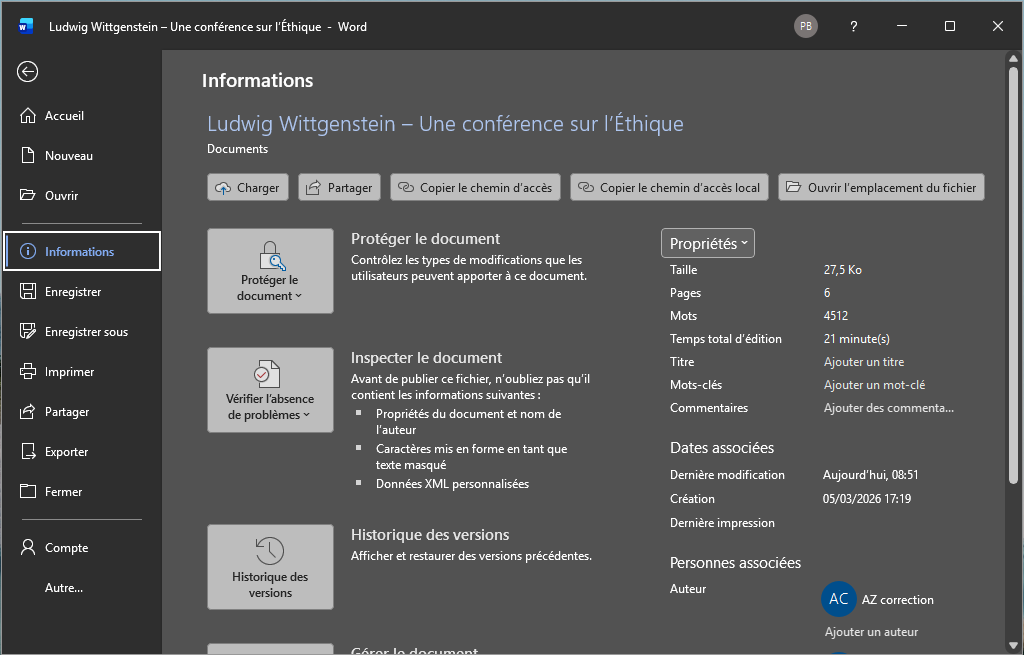Click the Ouvrir folder icon
Screen dimensions: 1024x655
pyautogui.click(x=28, y=196)
